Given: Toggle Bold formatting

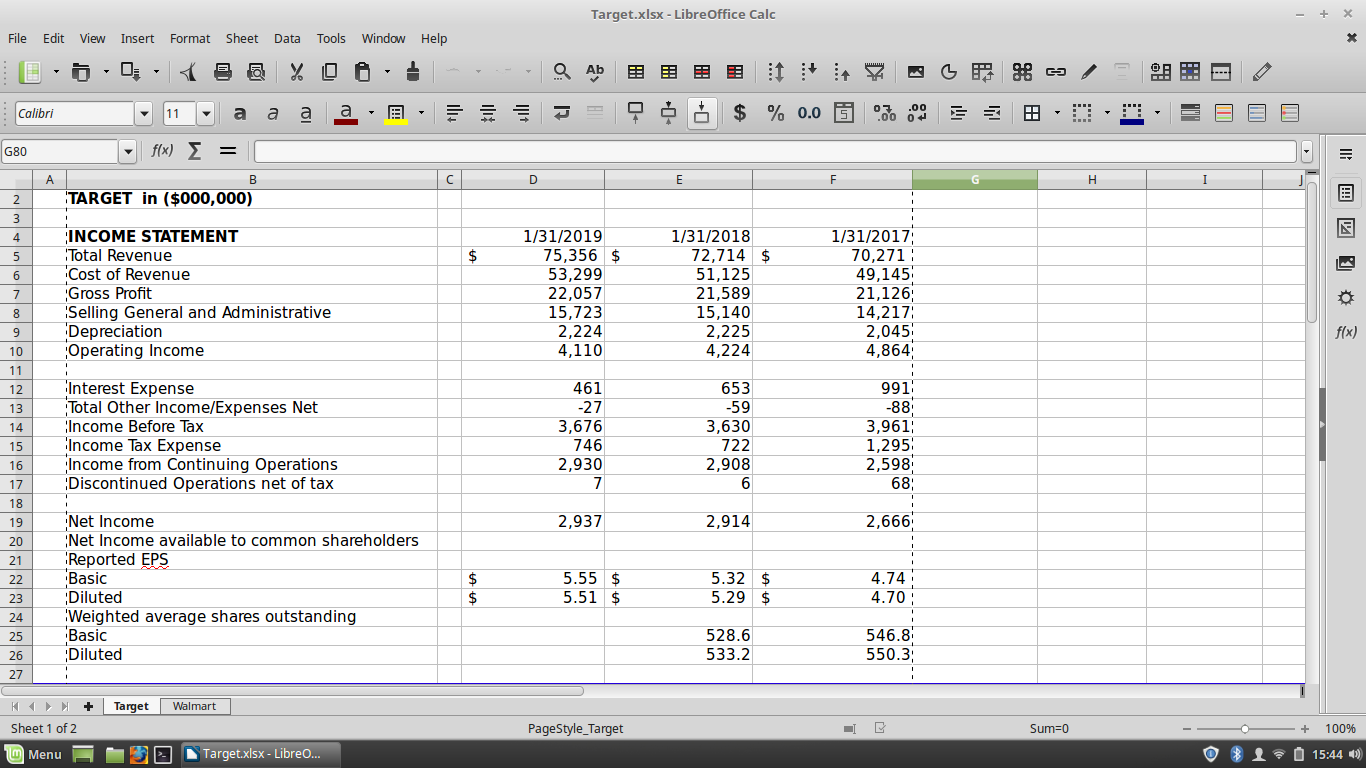Looking at the screenshot, I should click(240, 113).
